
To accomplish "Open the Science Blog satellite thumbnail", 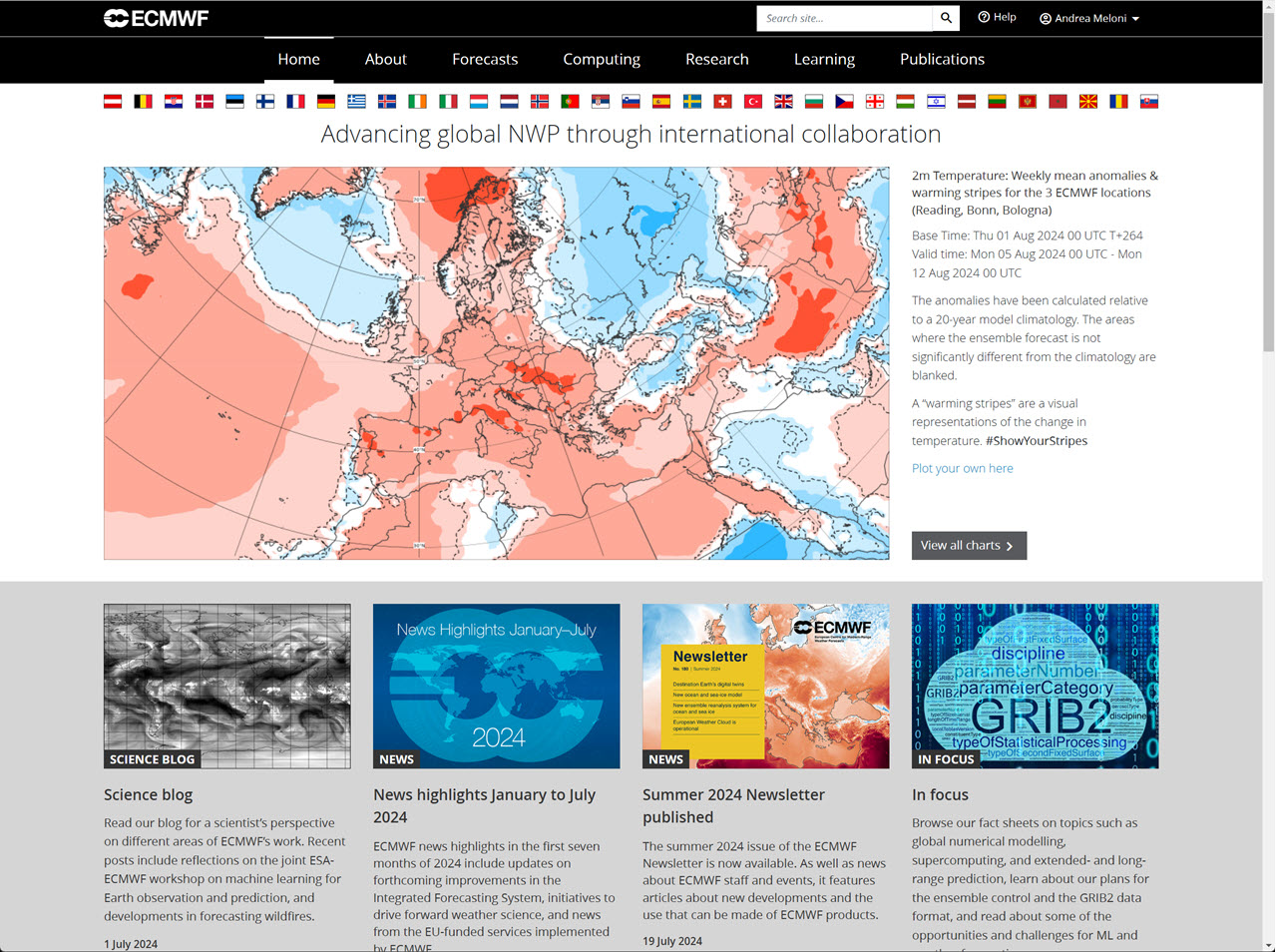I will (226, 686).
